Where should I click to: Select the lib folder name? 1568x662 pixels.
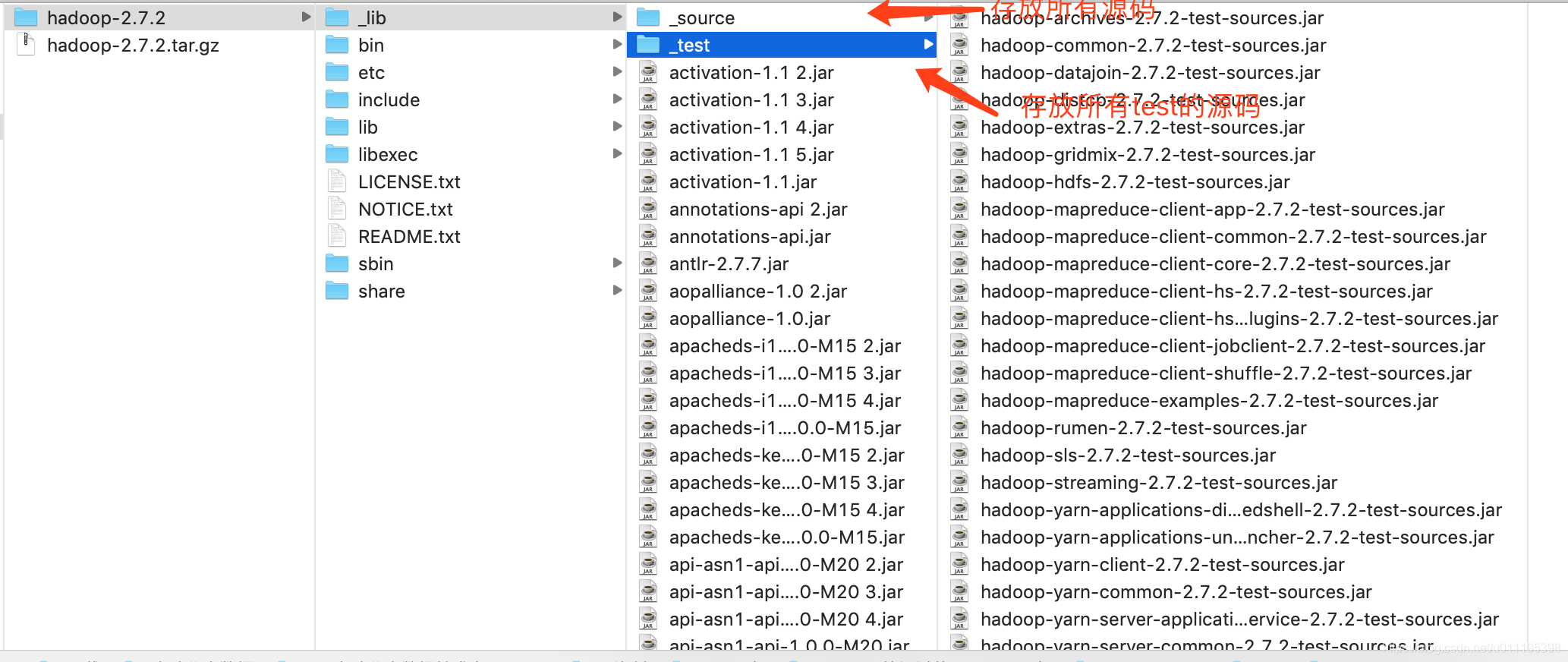[368, 127]
